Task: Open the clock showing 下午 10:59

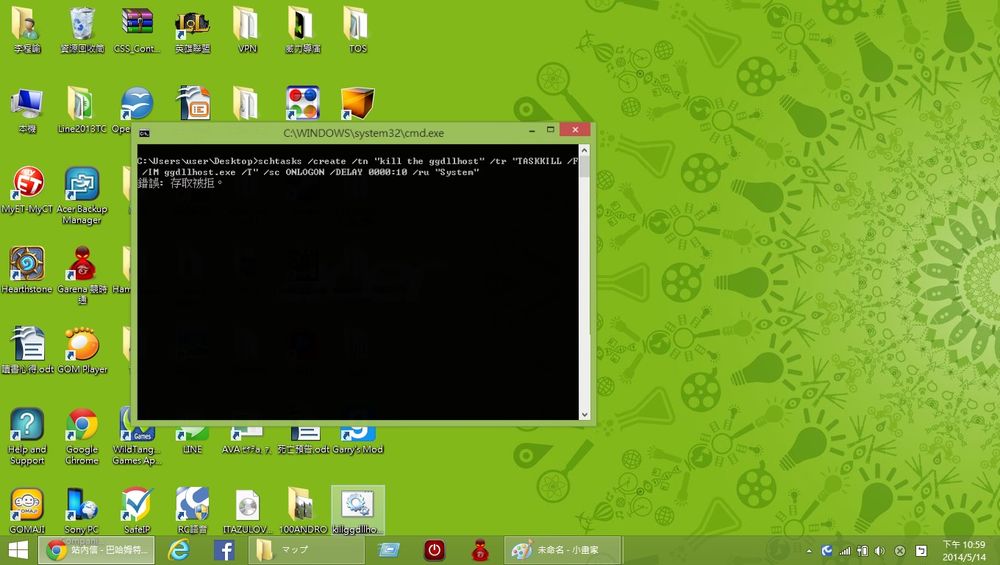Action: coord(964,550)
